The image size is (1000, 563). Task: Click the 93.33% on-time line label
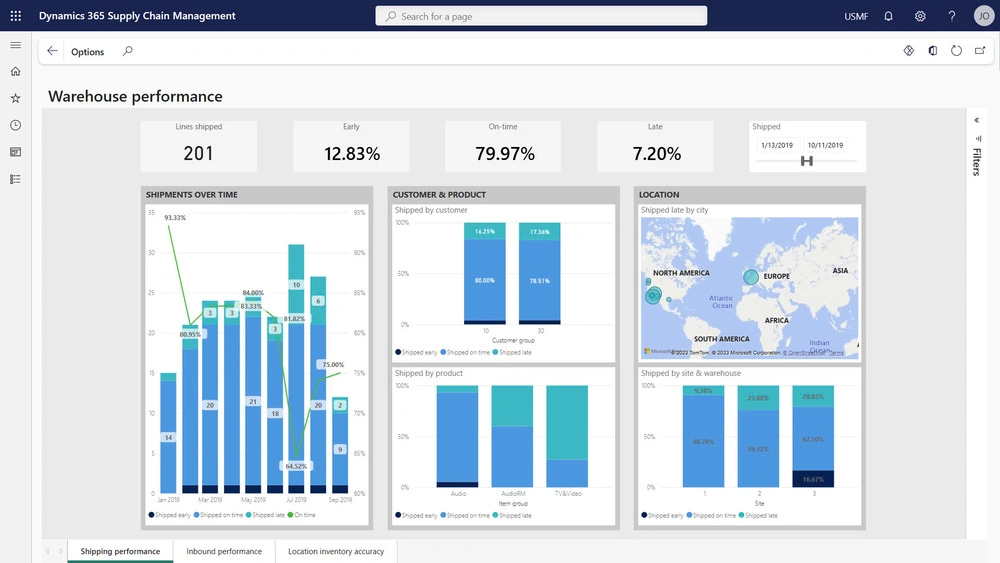pos(175,217)
